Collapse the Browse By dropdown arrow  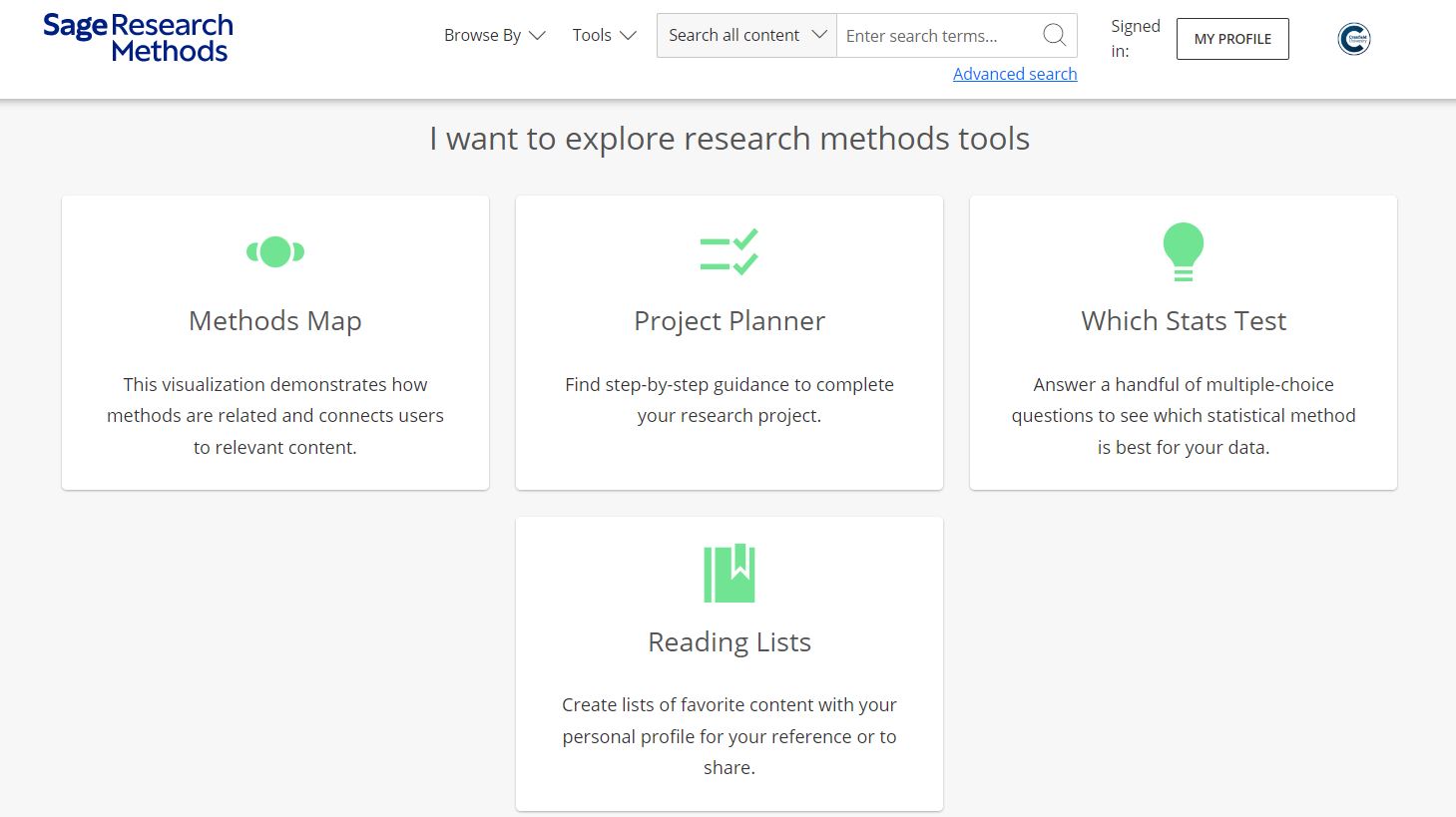click(x=537, y=34)
